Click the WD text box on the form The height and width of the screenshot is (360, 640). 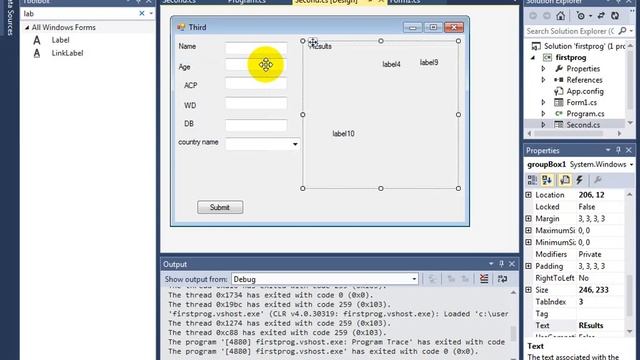[x=256, y=103]
